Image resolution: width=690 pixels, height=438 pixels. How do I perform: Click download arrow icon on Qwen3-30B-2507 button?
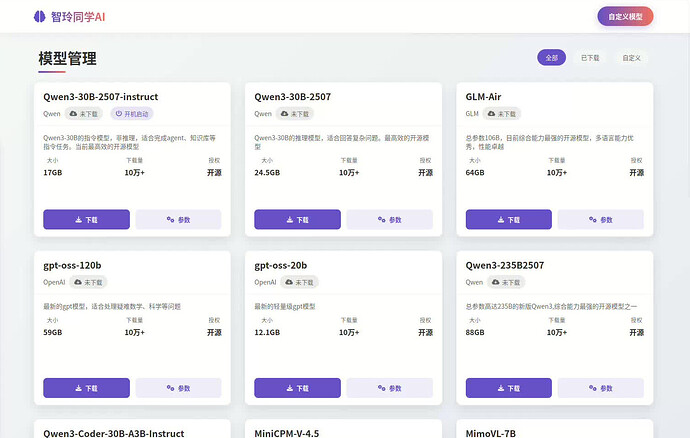click(x=290, y=219)
